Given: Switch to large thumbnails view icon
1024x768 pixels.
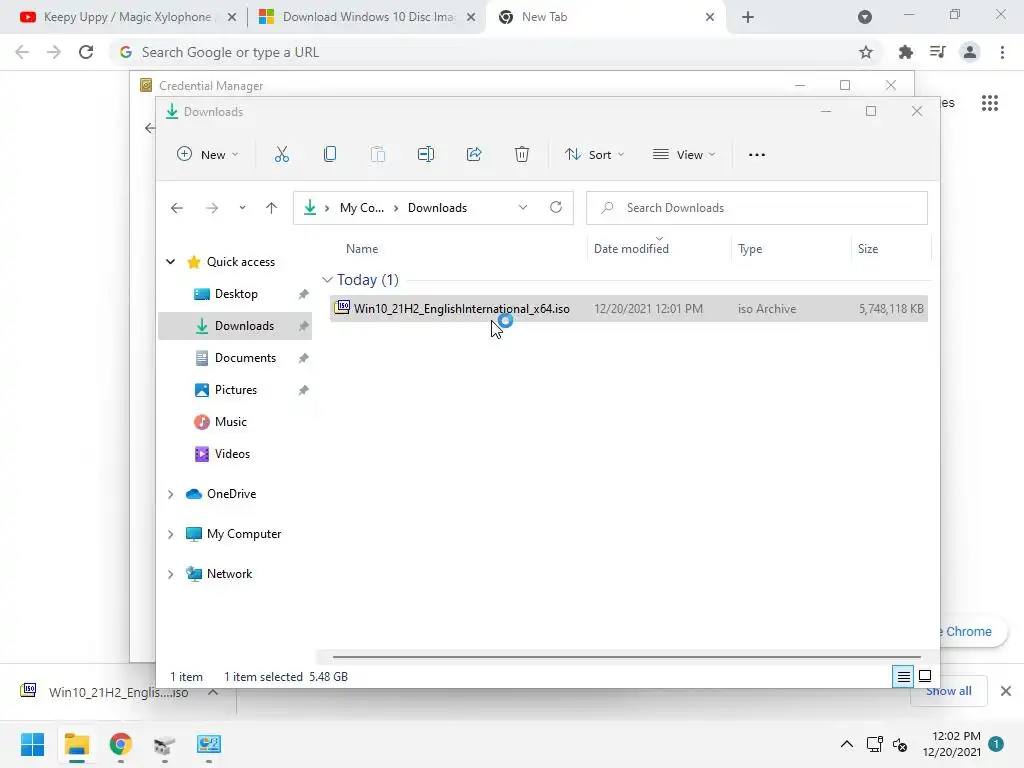Looking at the screenshot, I should [x=925, y=677].
